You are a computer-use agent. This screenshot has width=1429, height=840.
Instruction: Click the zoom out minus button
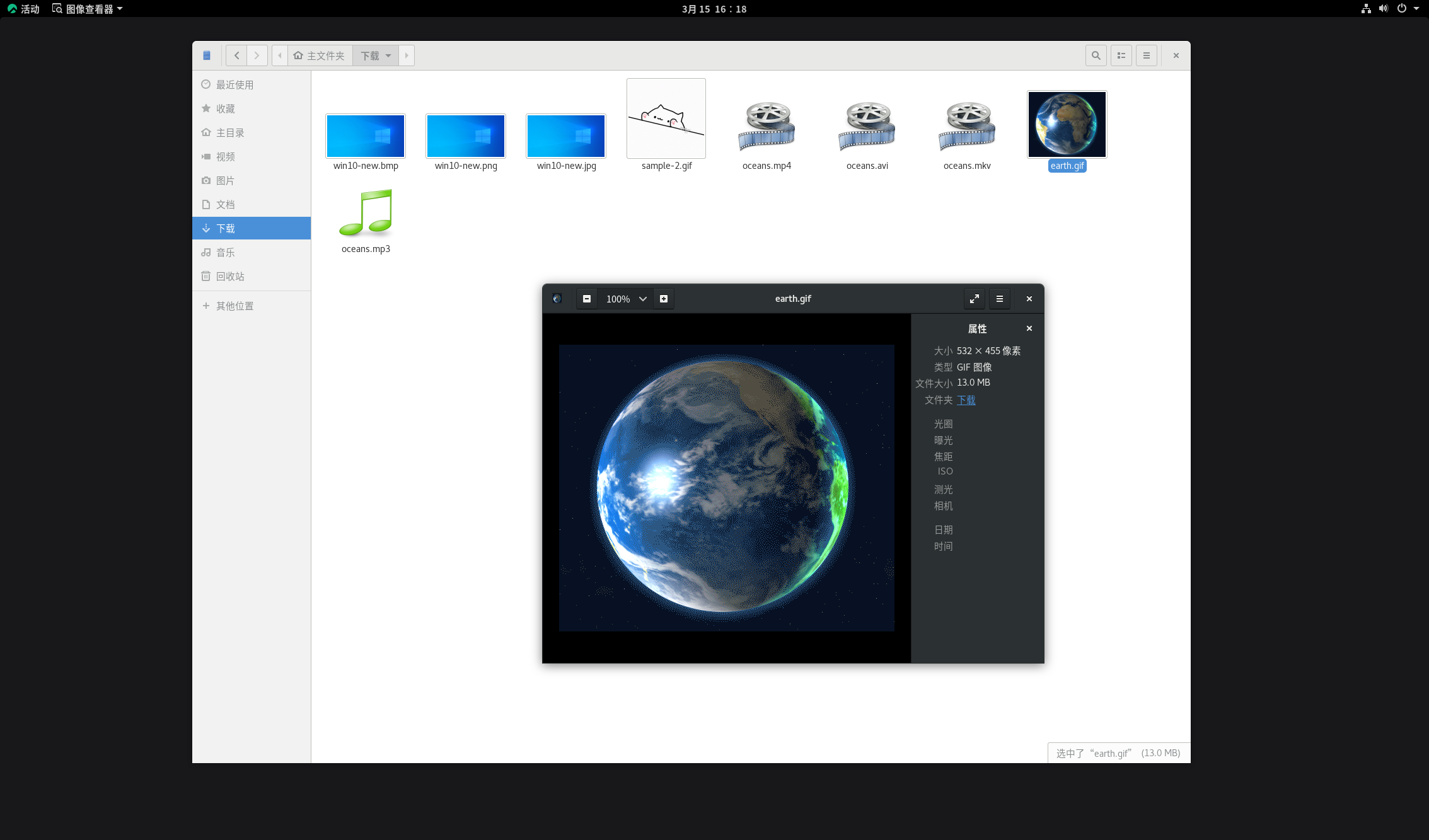(587, 299)
